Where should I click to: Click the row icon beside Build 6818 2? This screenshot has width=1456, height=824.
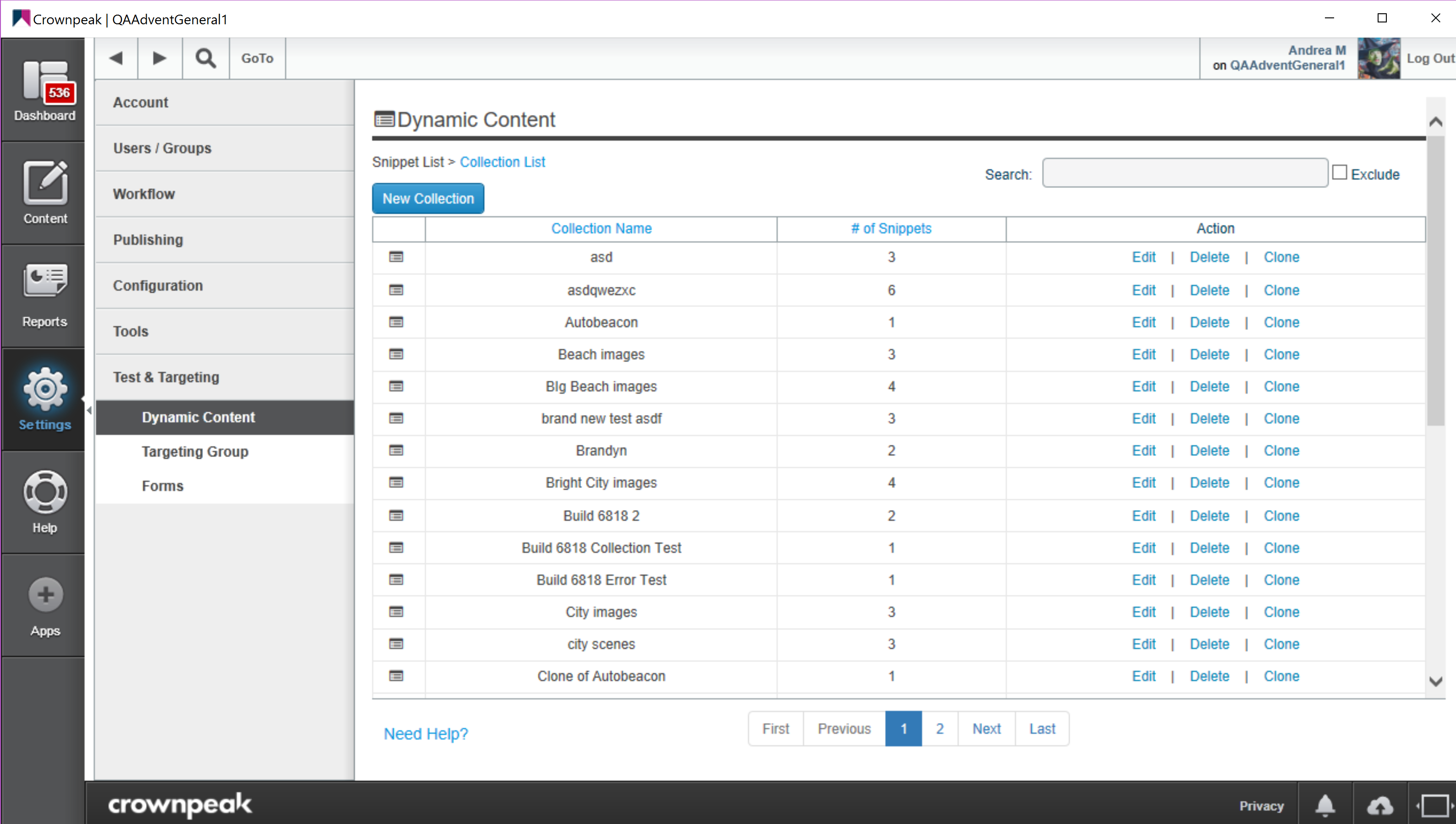(396, 516)
